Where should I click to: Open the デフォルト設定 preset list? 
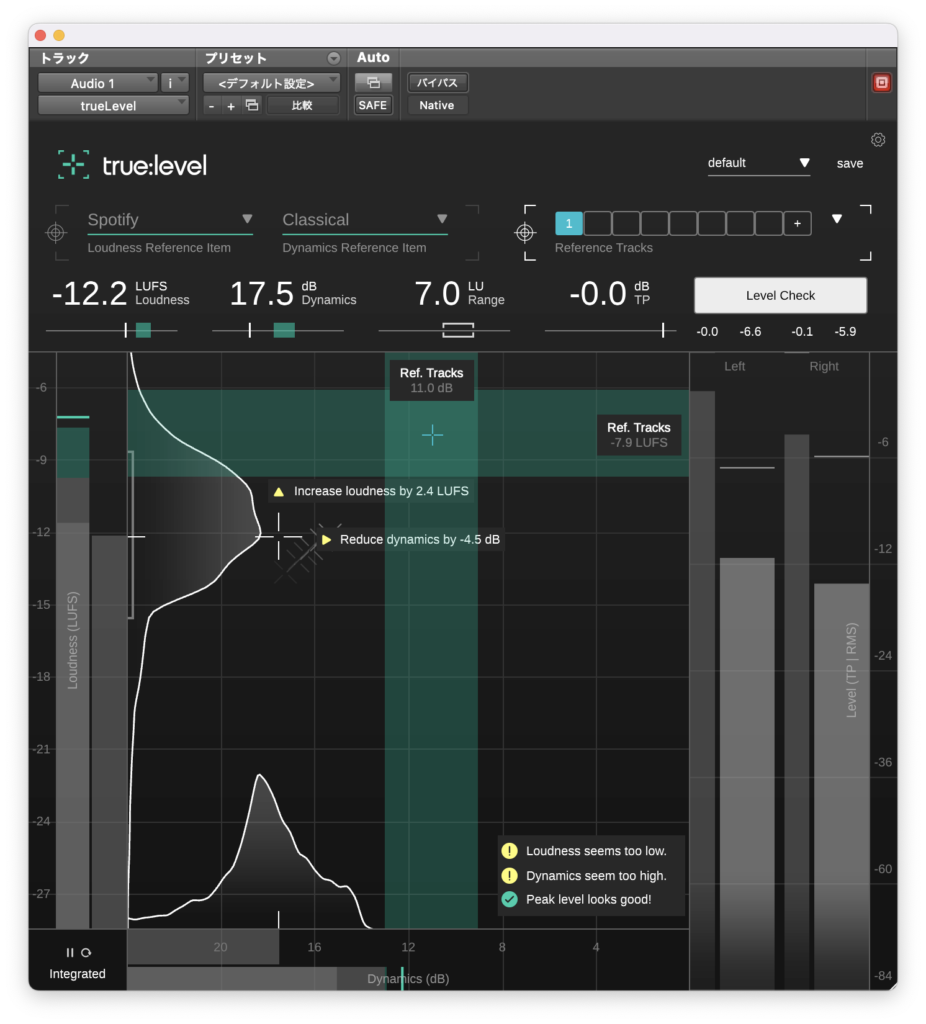tap(271, 83)
